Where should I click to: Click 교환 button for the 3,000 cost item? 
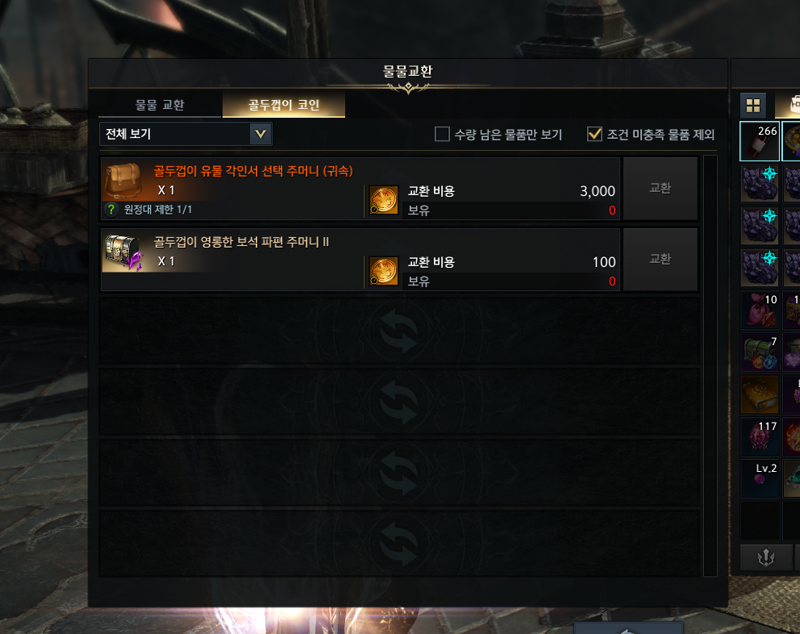tap(660, 188)
